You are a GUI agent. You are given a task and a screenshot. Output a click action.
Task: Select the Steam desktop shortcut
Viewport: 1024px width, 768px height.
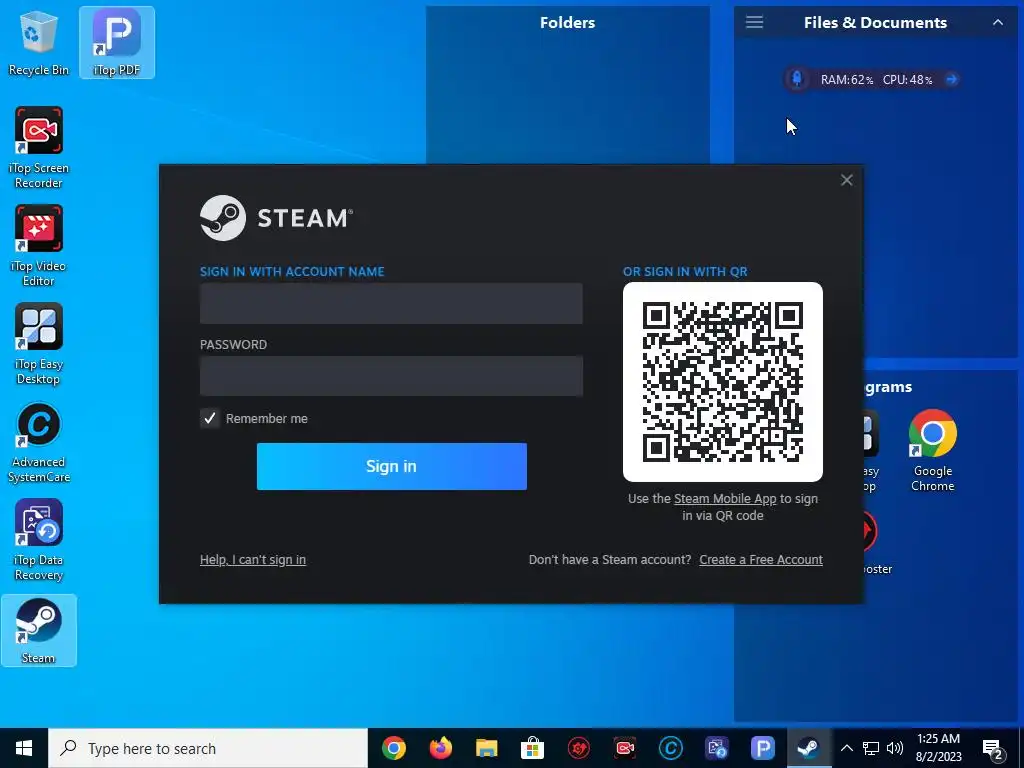pyautogui.click(x=39, y=631)
